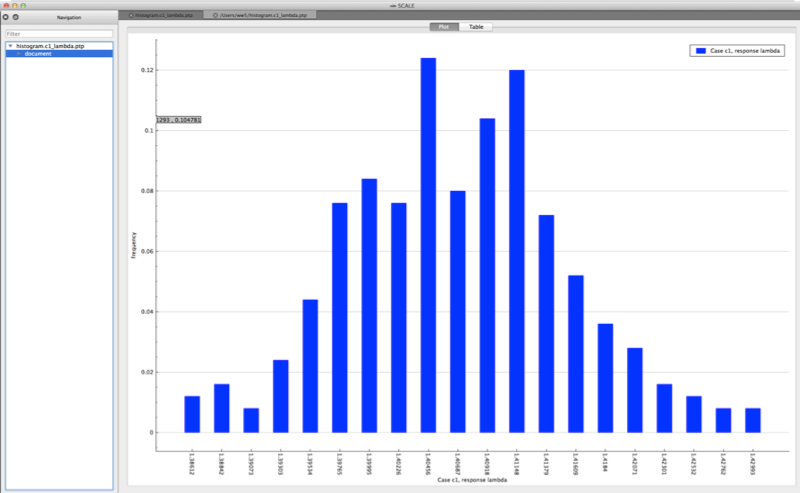Click the icon on the /Users/ww5 path tab
Image resolution: width=800 pixels, height=493 pixels.
click(x=216, y=16)
